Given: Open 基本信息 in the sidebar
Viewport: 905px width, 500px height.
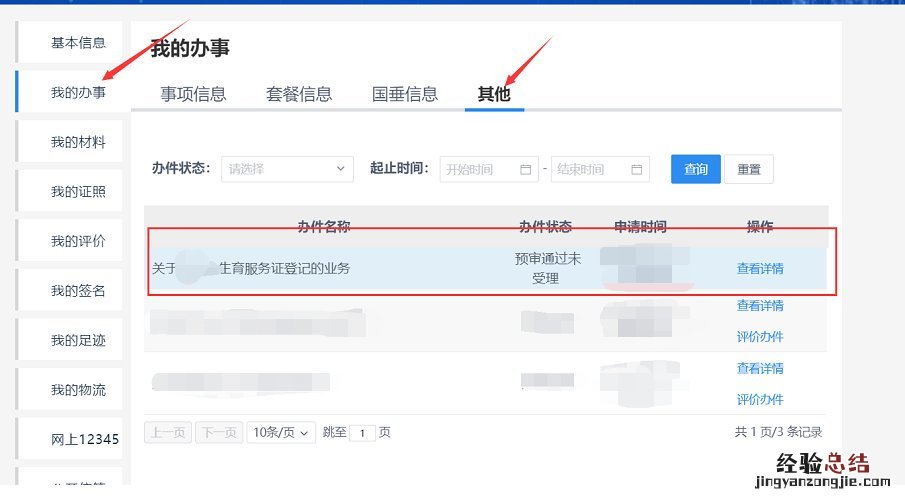Looking at the screenshot, I should pyautogui.click(x=70, y=42).
